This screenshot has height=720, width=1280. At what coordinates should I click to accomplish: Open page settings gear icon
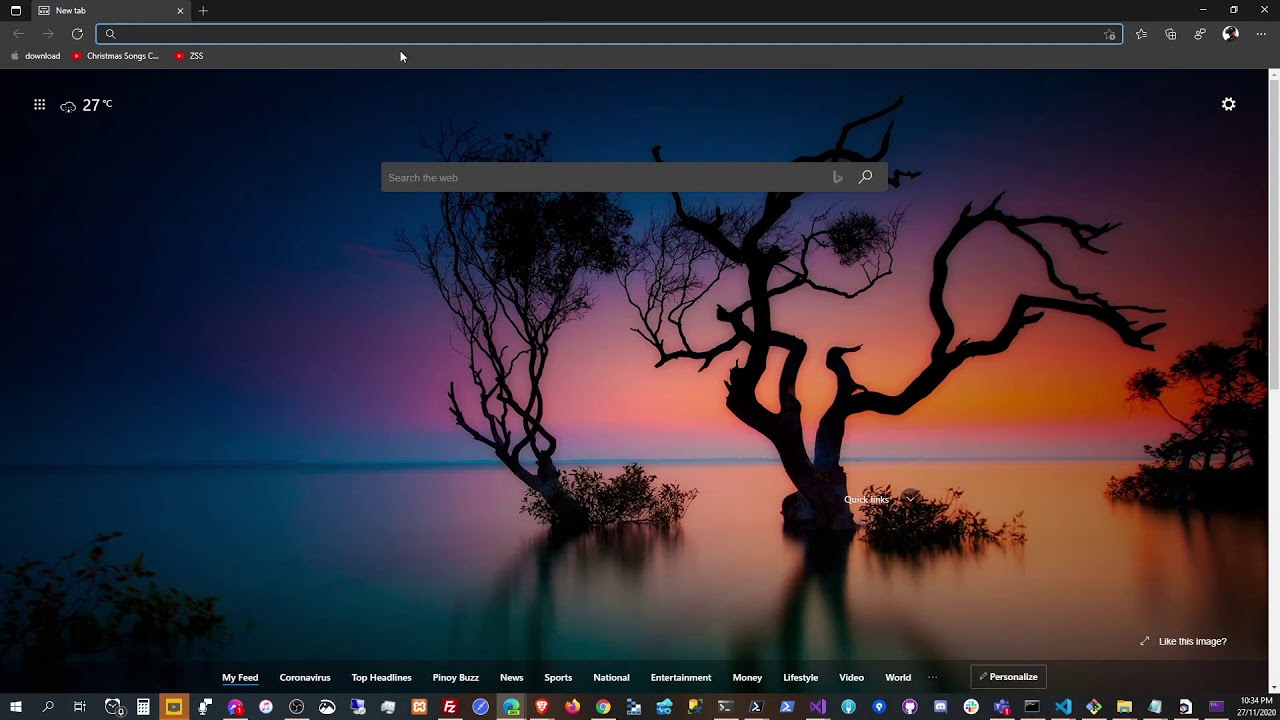pos(1228,104)
